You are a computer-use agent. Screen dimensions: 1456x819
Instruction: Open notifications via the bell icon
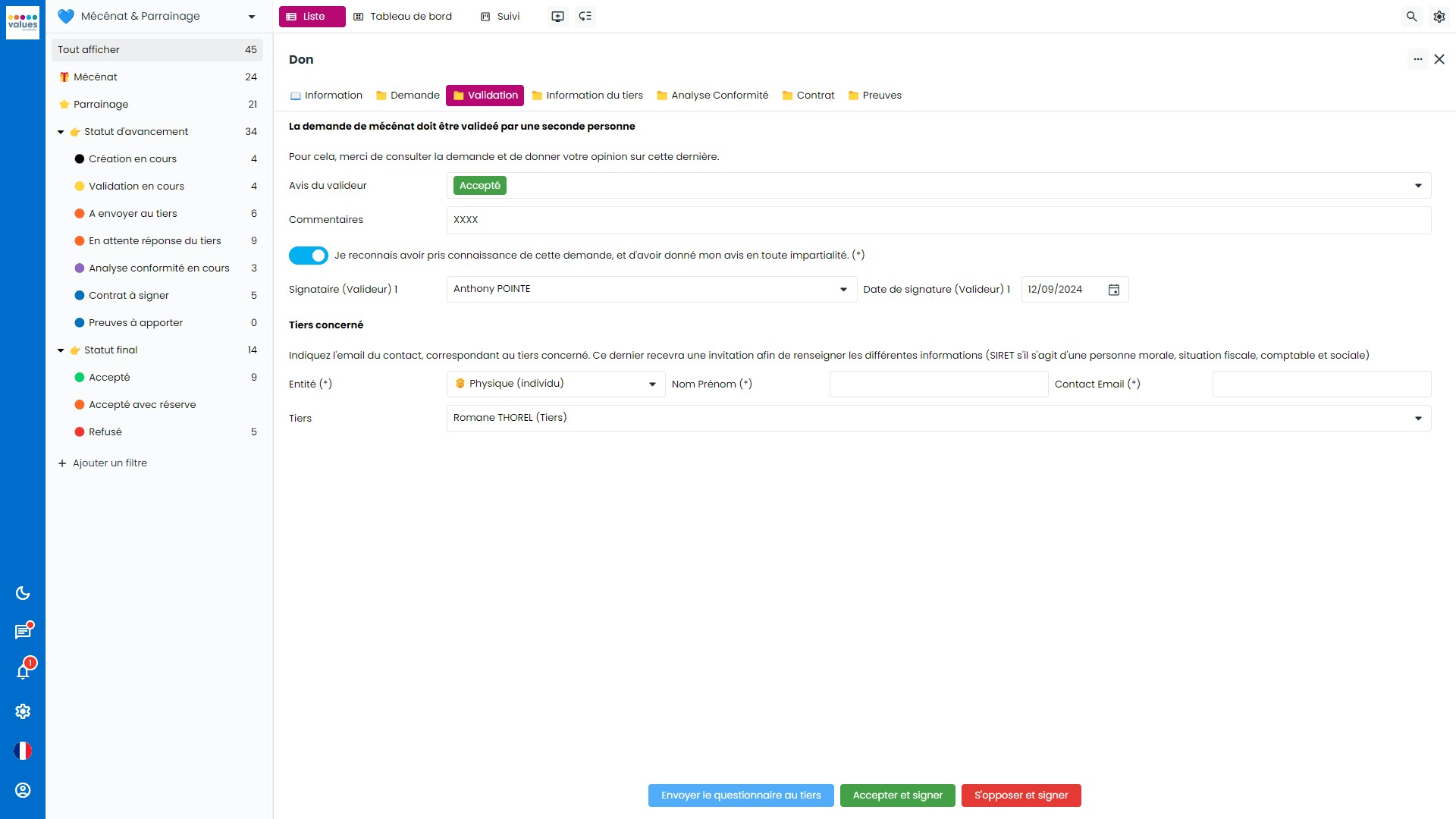coord(23,670)
